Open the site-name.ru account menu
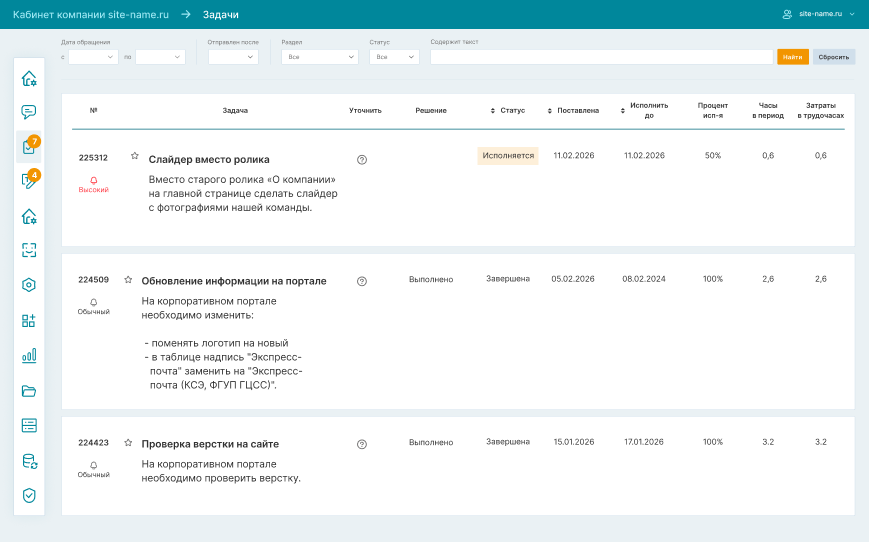Image resolution: width=869 pixels, height=542 pixels. point(818,14)
